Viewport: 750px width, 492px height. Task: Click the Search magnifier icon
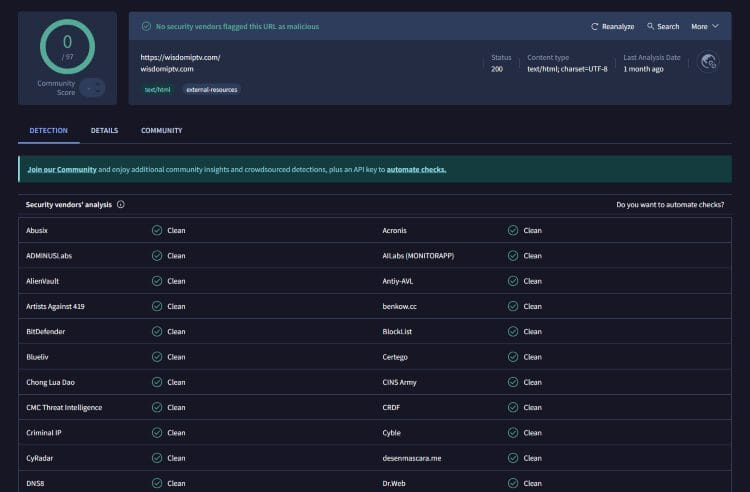point(650,27)
